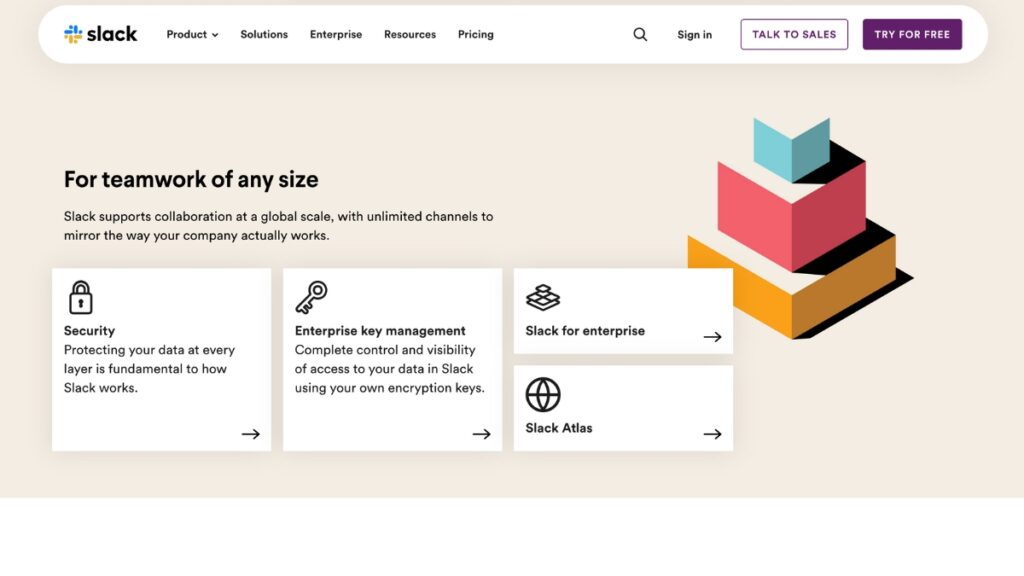
Task: Visit the Pricing page
Action: [475, 35]
